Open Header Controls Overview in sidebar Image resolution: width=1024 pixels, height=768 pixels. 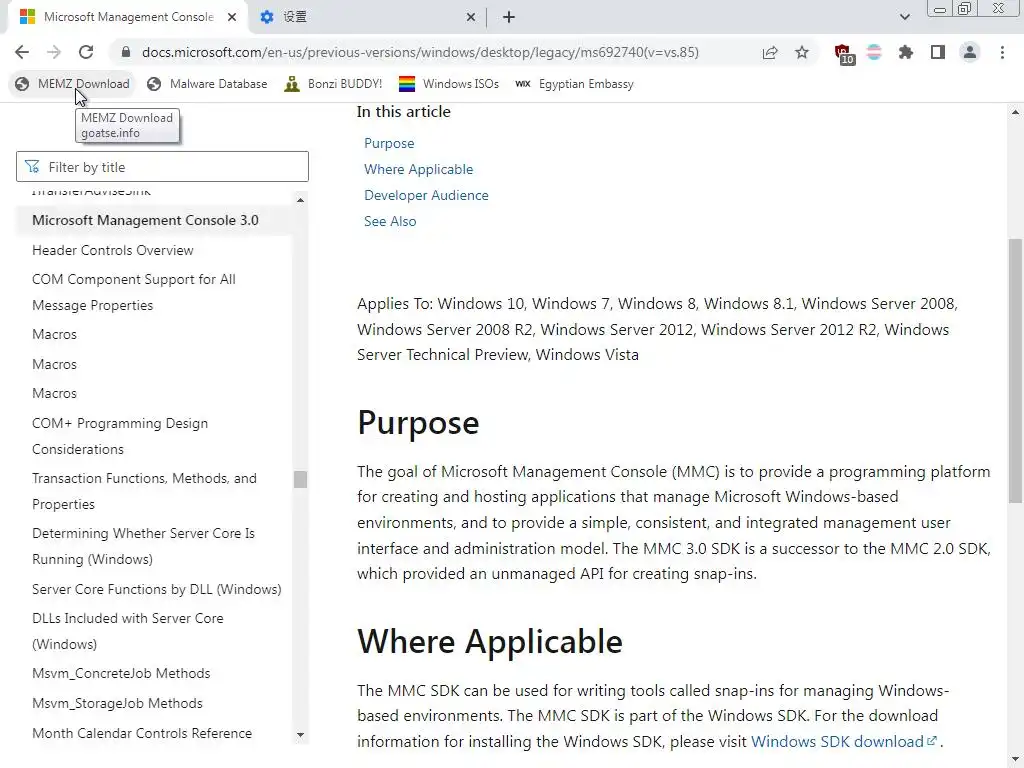112,250
